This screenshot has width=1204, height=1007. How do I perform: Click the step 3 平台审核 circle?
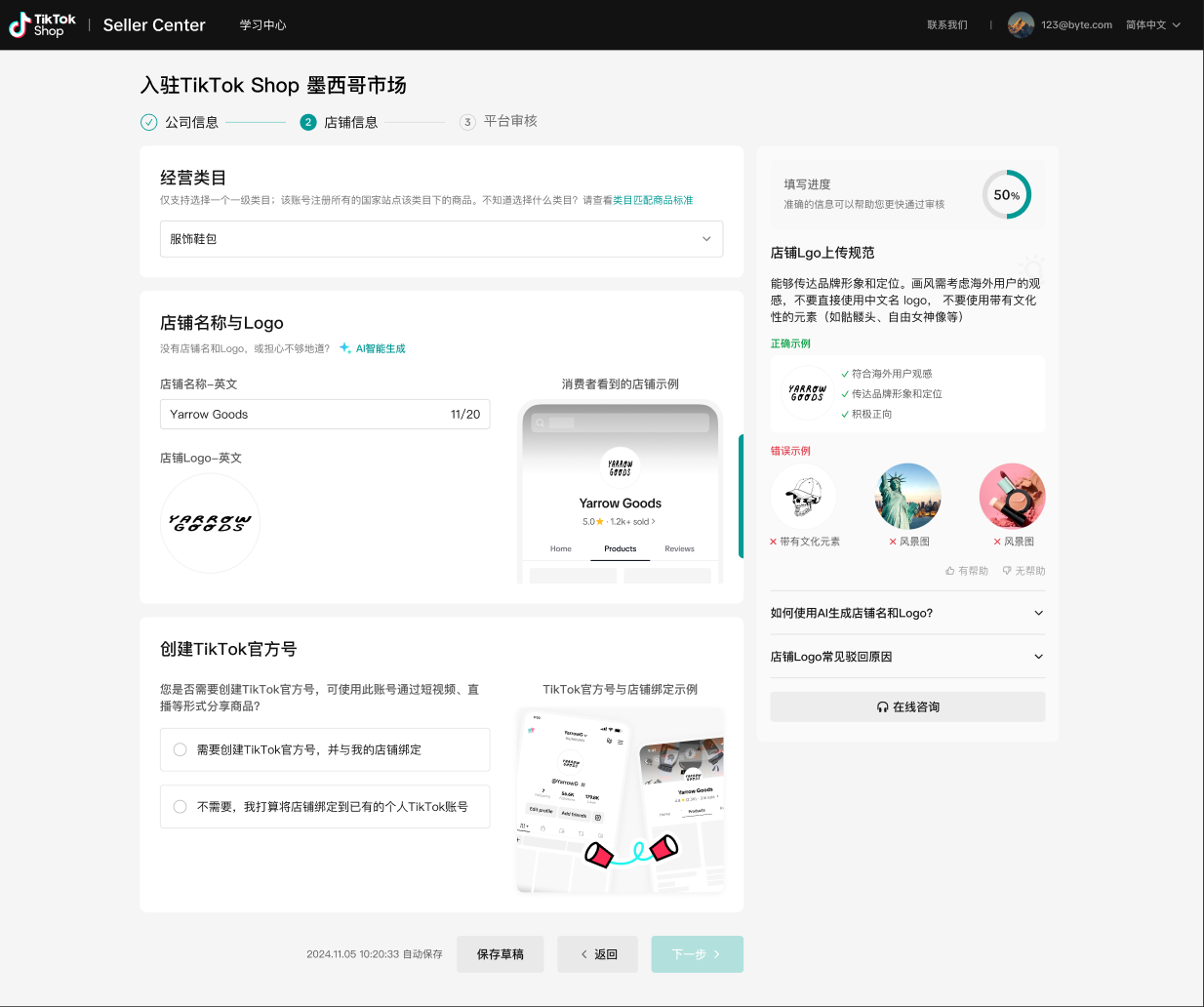point(467,122)
